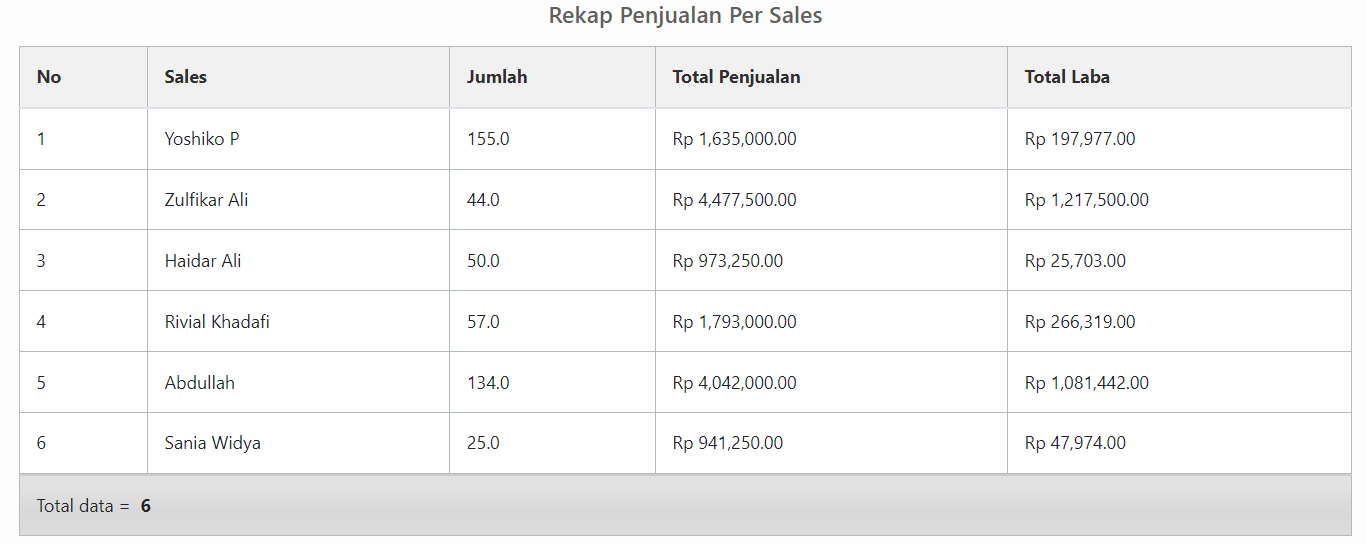Image resolution: width=1367 pixels, height=545 pixels.
Task: Click the Rp 1,081,442.00 profit cell
Action: pos(1086,383)
